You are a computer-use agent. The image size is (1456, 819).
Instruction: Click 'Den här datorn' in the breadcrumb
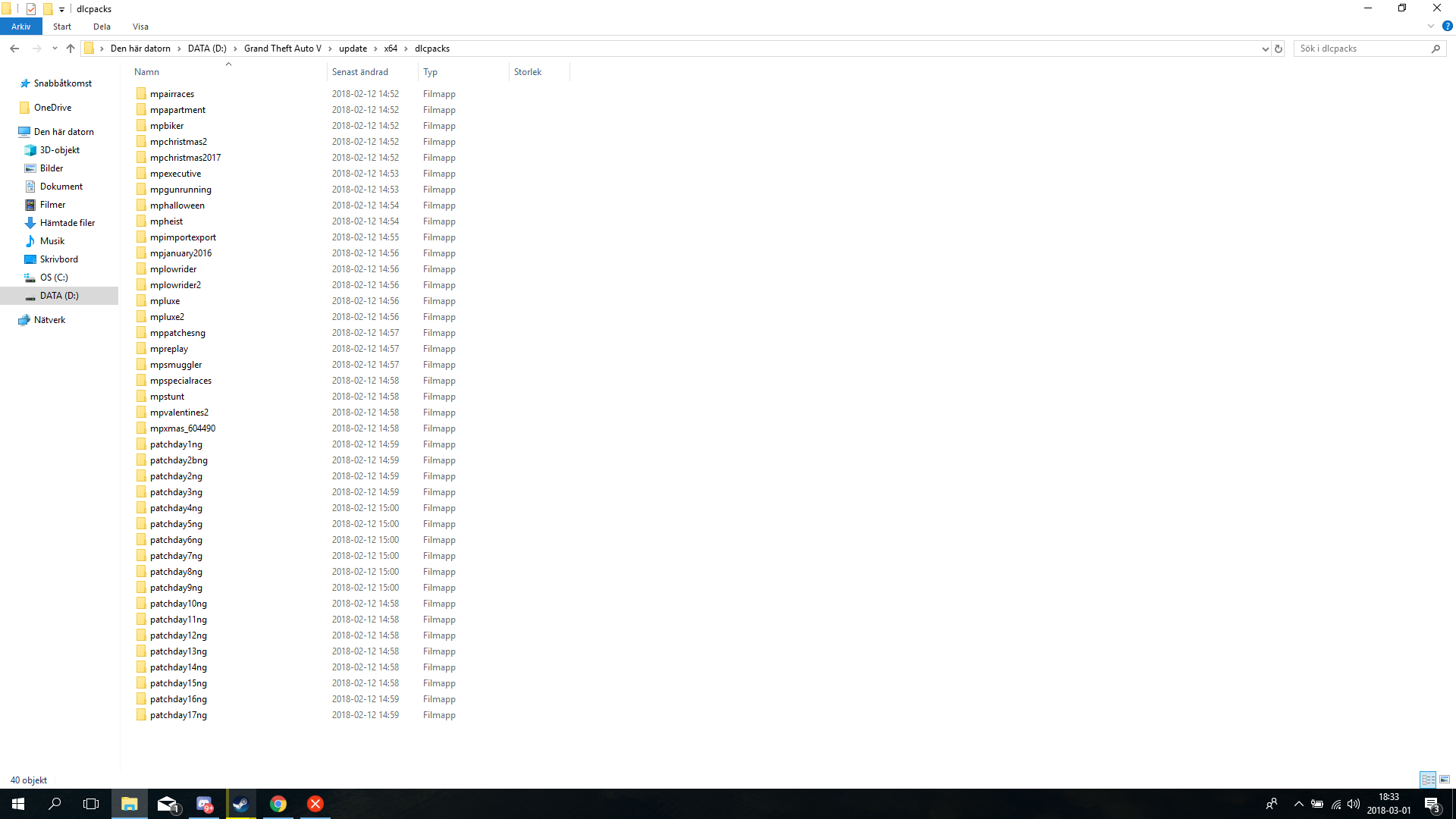[140, 49]
